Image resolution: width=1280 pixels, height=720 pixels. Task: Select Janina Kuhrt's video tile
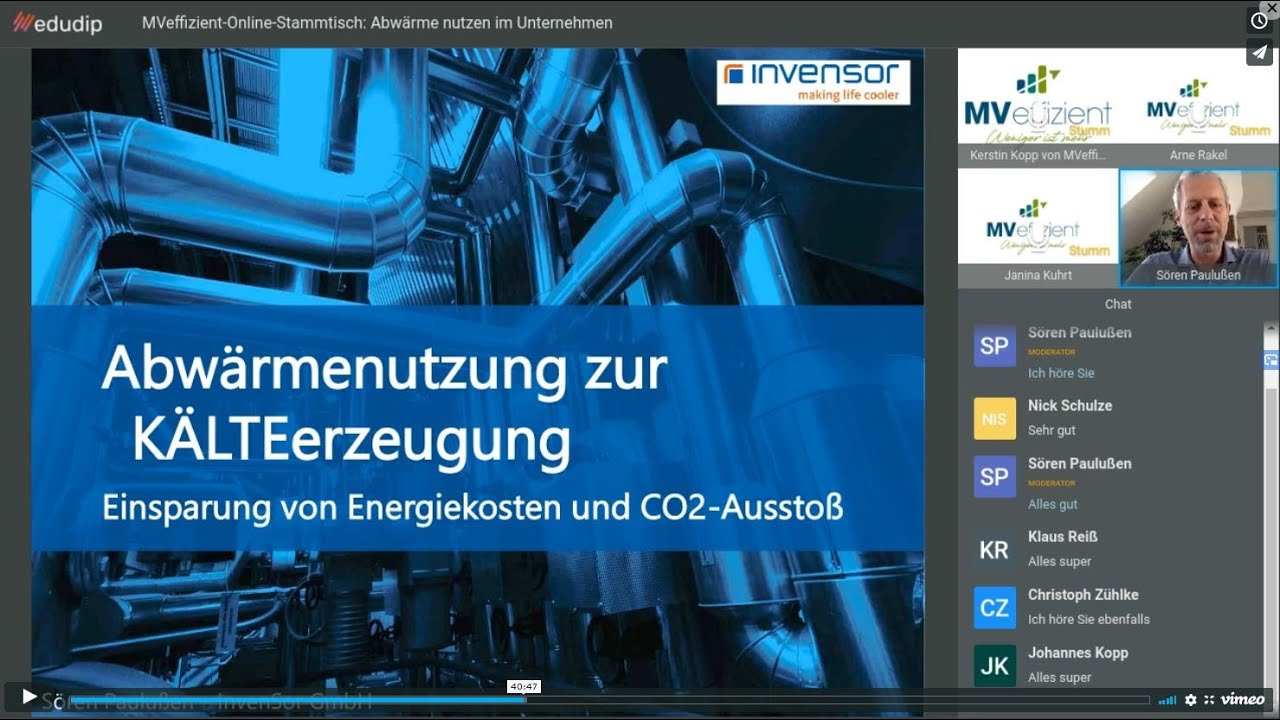pos(1038,228)
